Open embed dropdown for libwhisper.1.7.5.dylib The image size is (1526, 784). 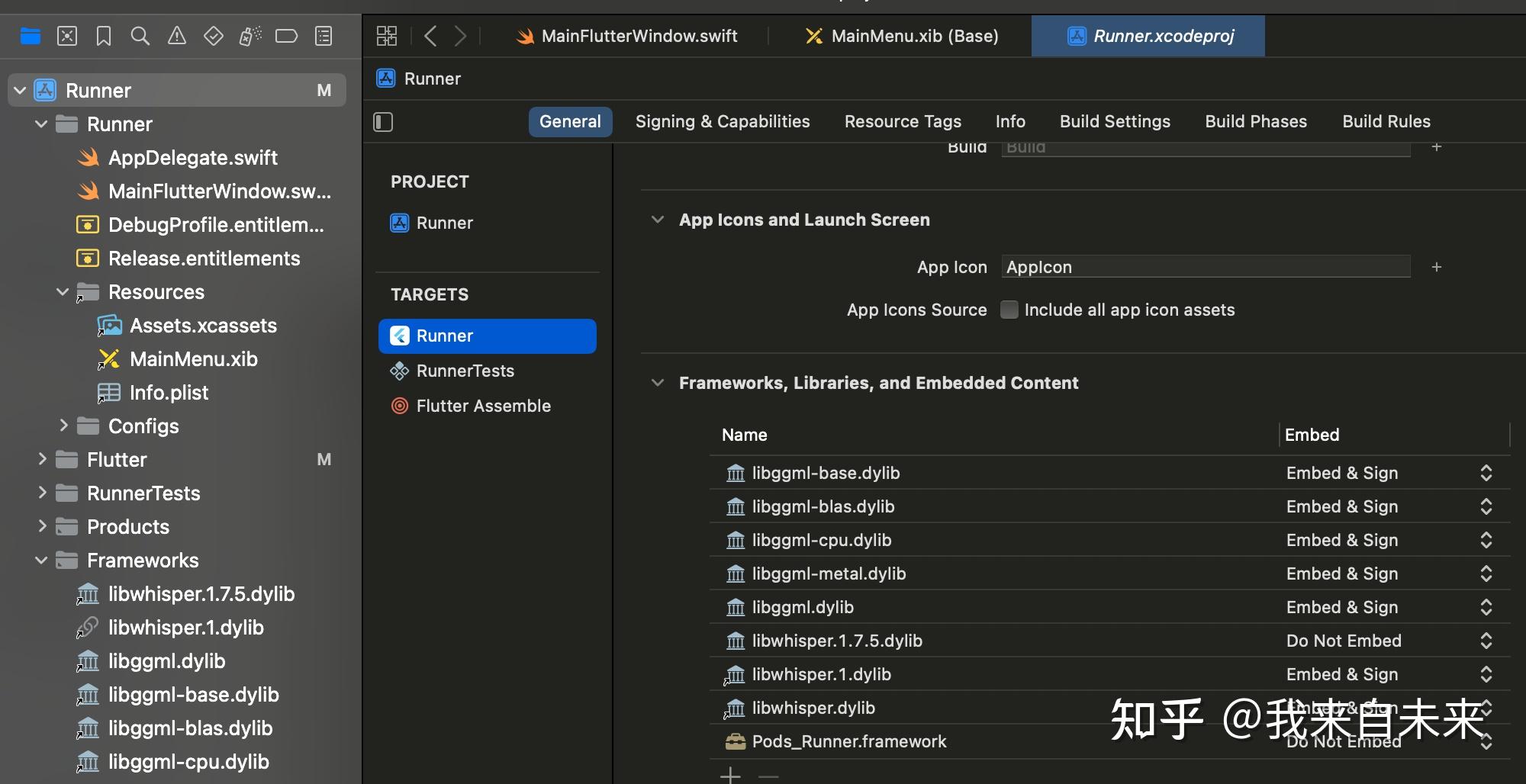[1485, 641]
